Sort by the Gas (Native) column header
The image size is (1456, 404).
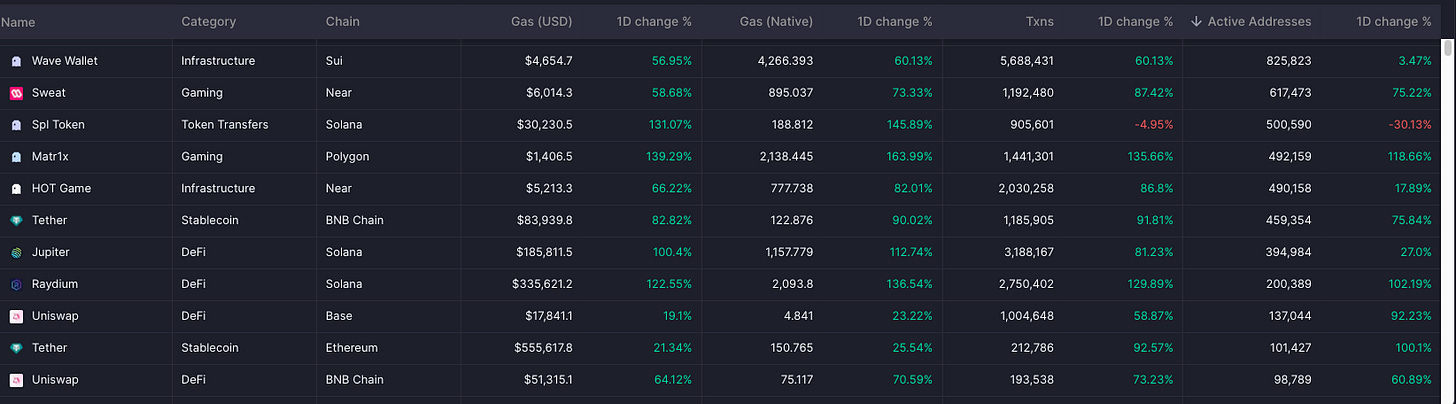pos(776,22)
